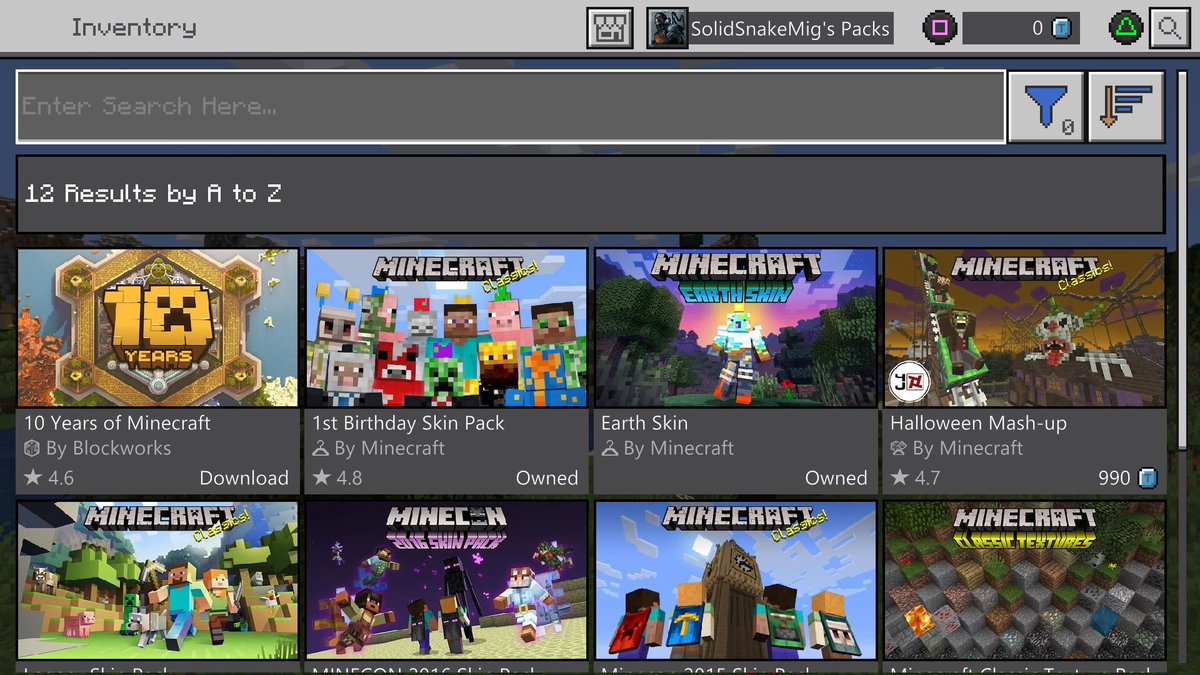Image resolution: width=1200 pixels, height=675 pixels.
Task: Open the Earth Skin thumbnail
Action: tap(736, 328)
